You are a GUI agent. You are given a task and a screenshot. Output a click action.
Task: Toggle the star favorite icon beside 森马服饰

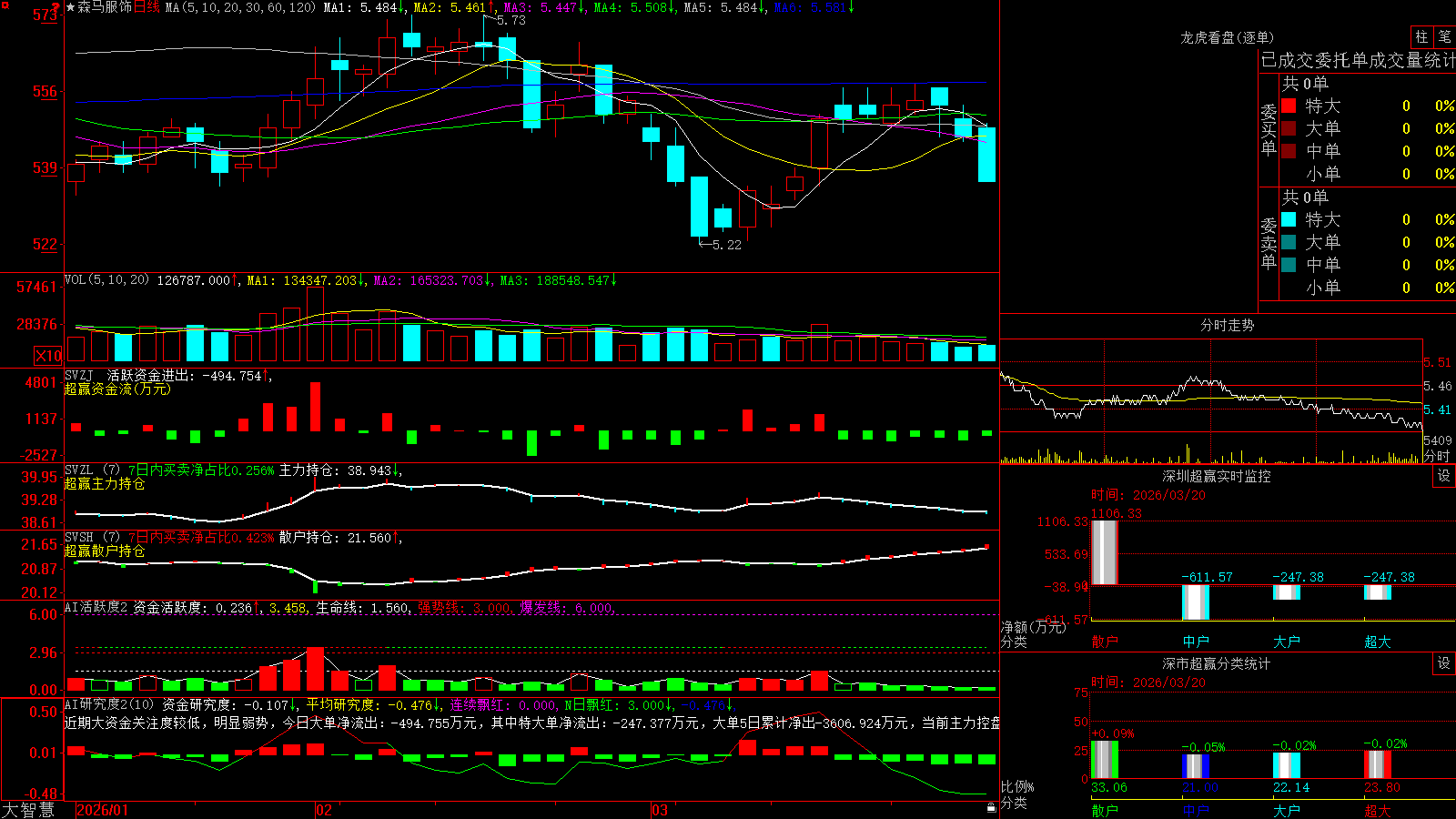70,7
